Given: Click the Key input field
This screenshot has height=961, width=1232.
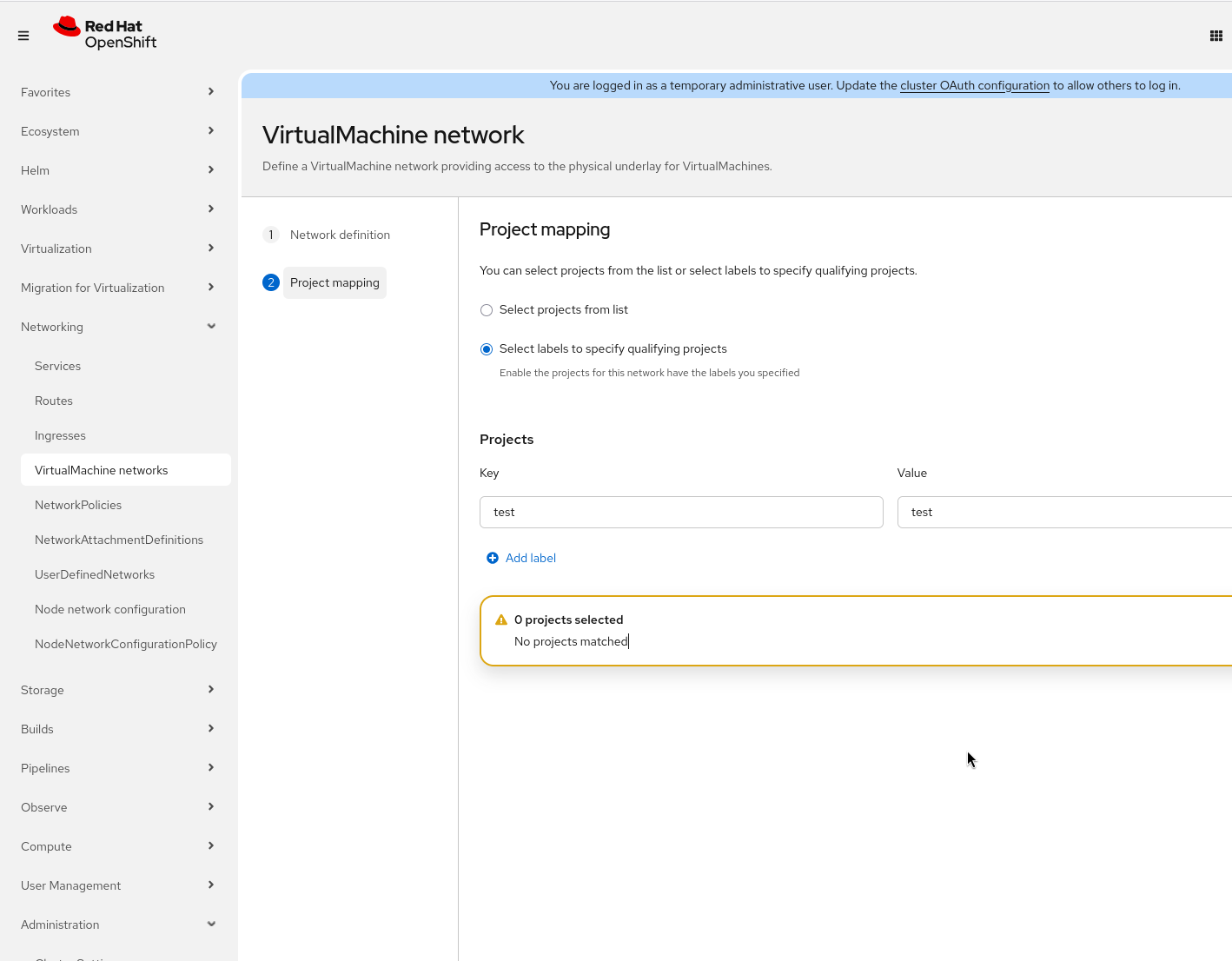Looking at the screenshot, I should tap(681, 512).
